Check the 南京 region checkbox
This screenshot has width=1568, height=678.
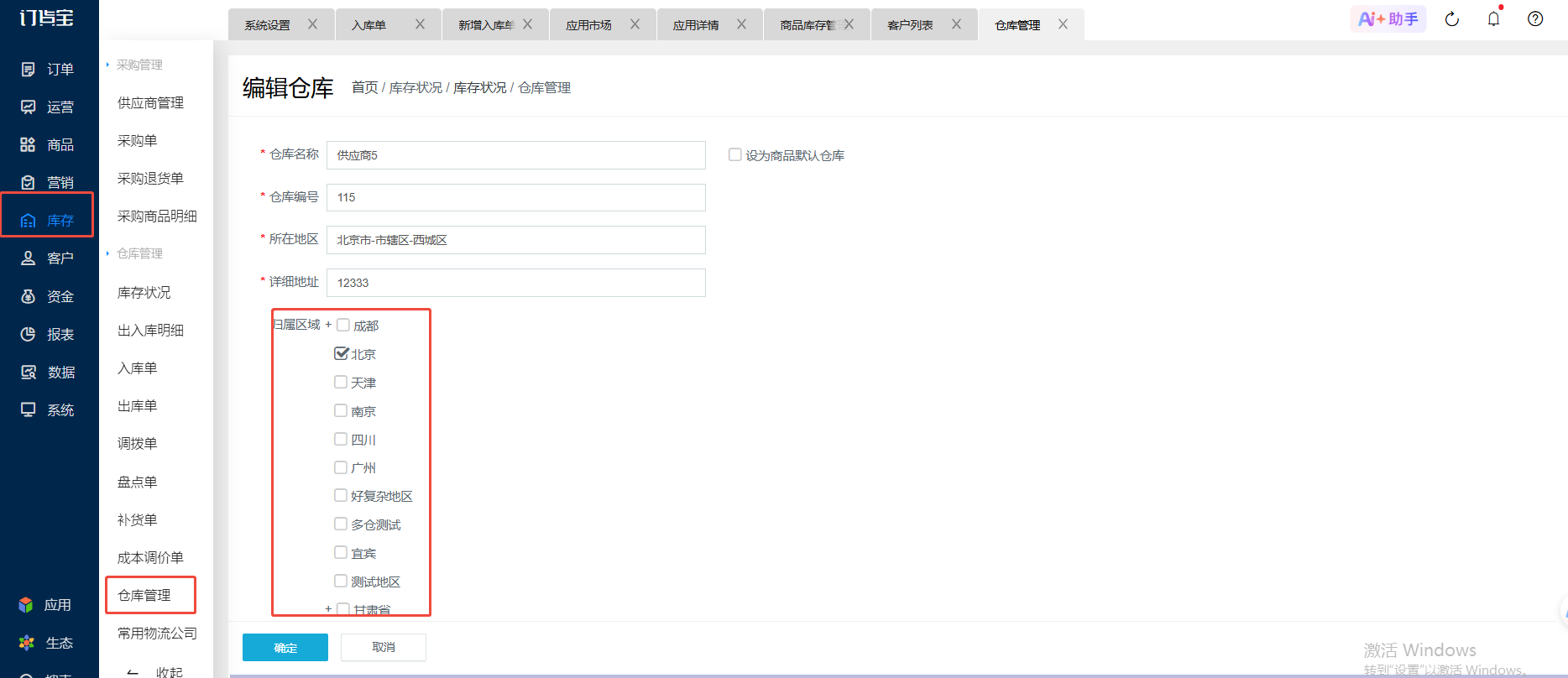coord(341,411)
